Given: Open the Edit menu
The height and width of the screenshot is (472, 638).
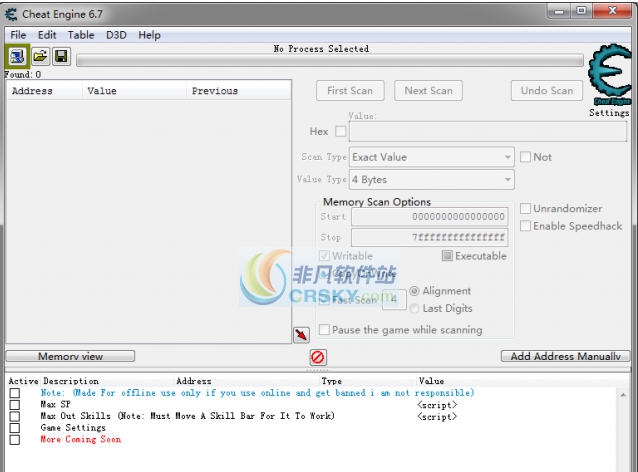Looking at the screenshot, I should tap(47, 35).
